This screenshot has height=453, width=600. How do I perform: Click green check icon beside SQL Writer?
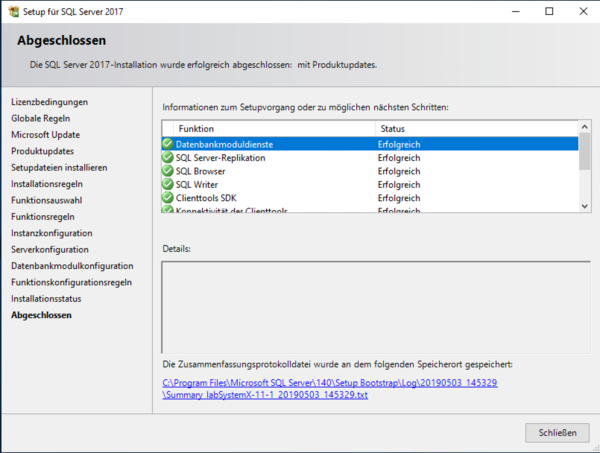coord(168,184)
